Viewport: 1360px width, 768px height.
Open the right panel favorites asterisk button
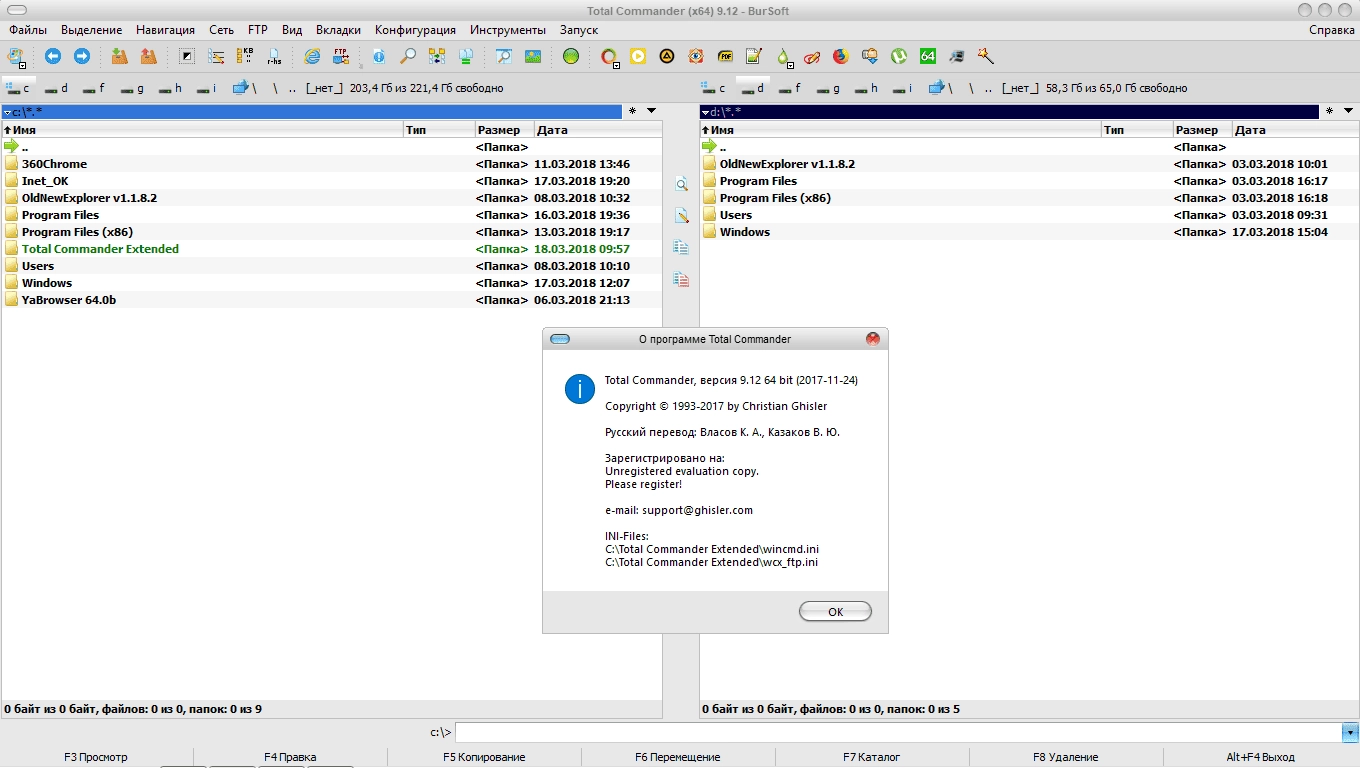pos(1330,111)
